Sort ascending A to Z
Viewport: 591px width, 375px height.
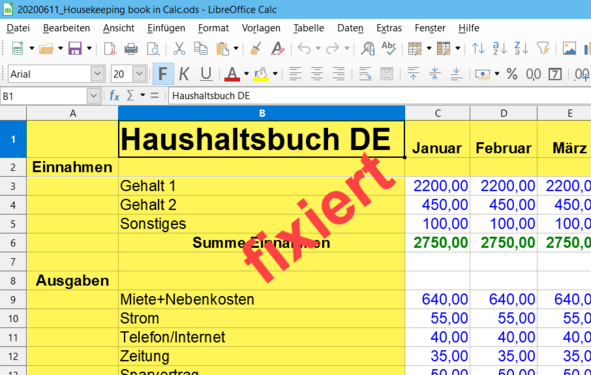pyautogui.click(x=500, y=49)
